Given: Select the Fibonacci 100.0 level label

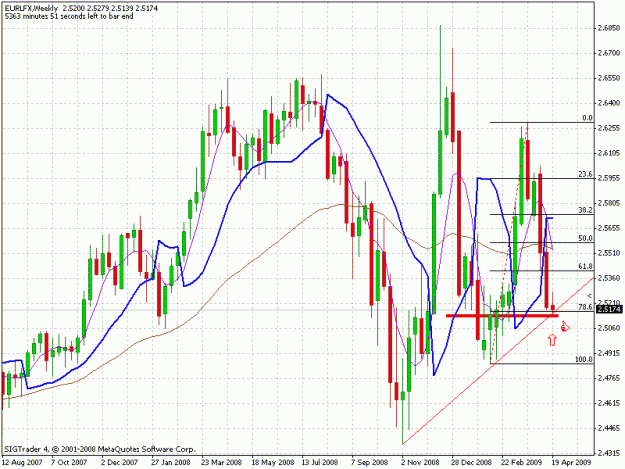Looking at the screenshot, I should [x=584, y=359].
